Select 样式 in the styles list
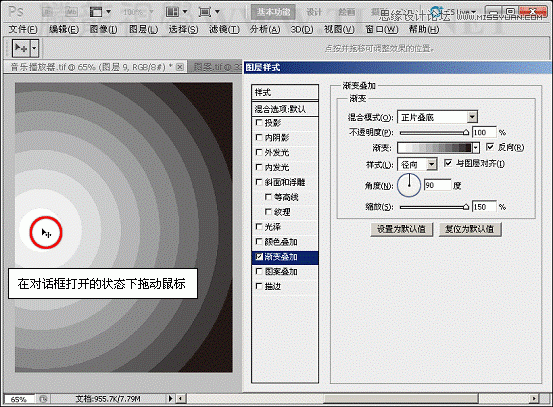Image resolution: width=553 pixels, height=407 pixels. pos(285,92)
